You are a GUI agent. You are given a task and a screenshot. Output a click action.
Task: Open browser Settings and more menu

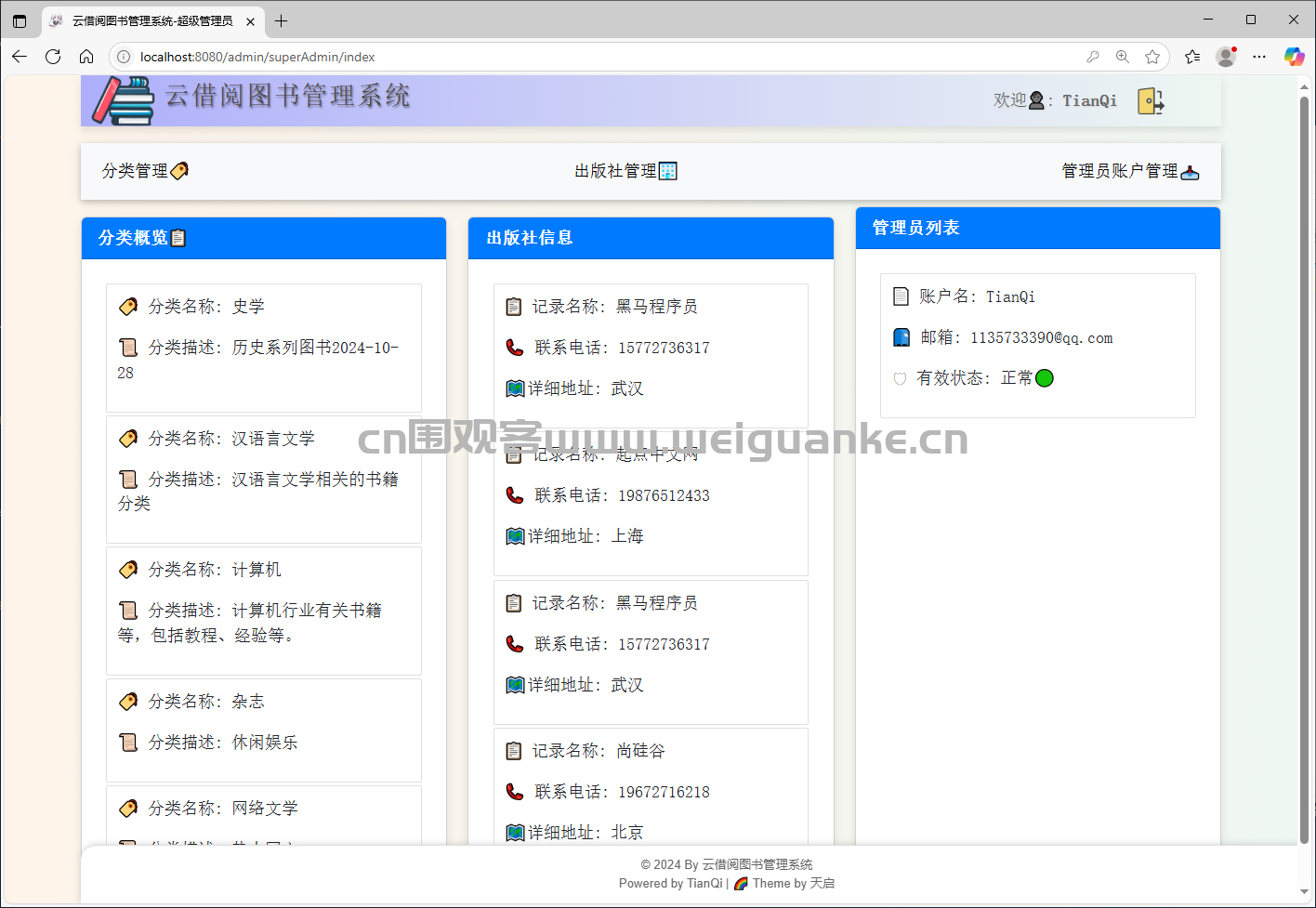1259,57
